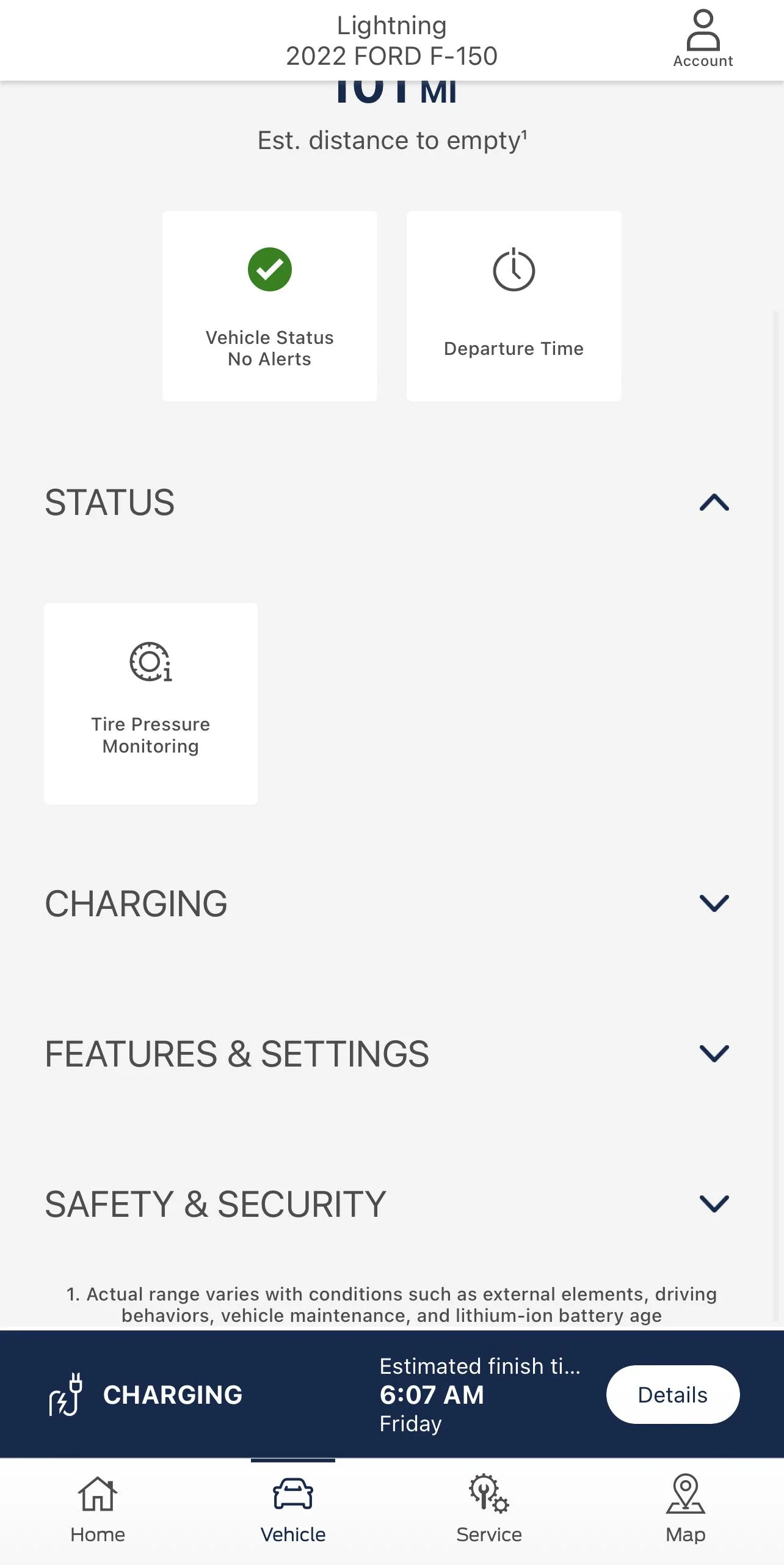Tap the SAFETY & SECURITY heading

click(x=215, y=1204)
